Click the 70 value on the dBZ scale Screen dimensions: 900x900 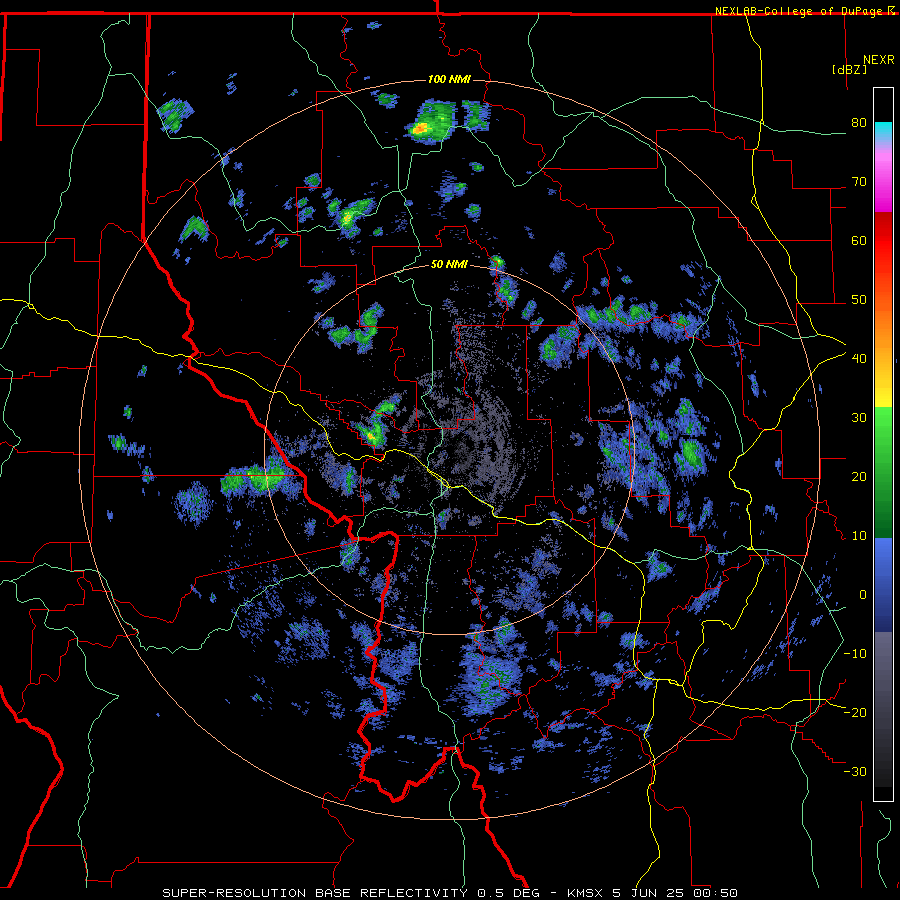[859, 181]
